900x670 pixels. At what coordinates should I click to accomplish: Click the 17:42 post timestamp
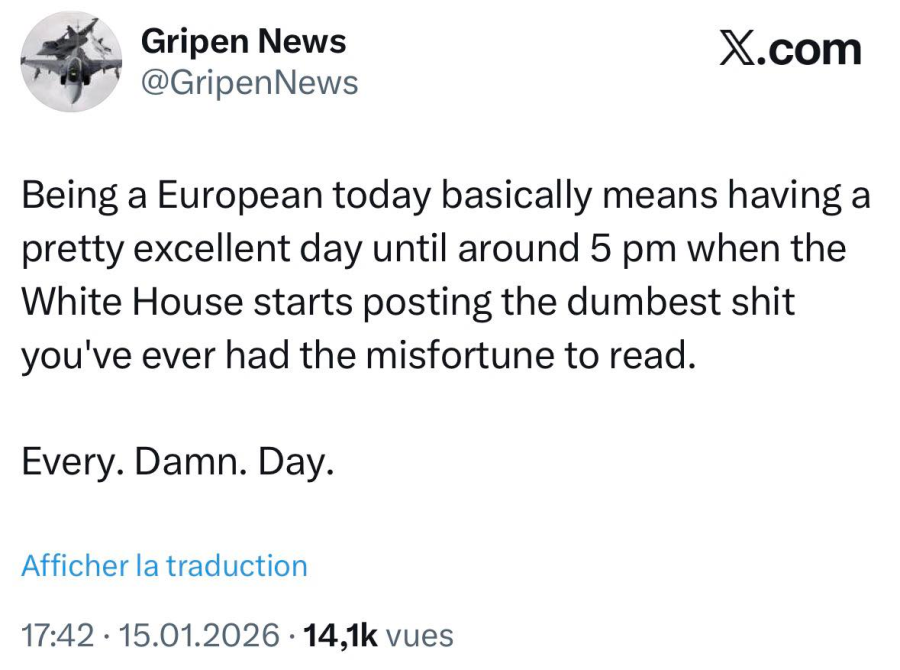coord(57,636)
